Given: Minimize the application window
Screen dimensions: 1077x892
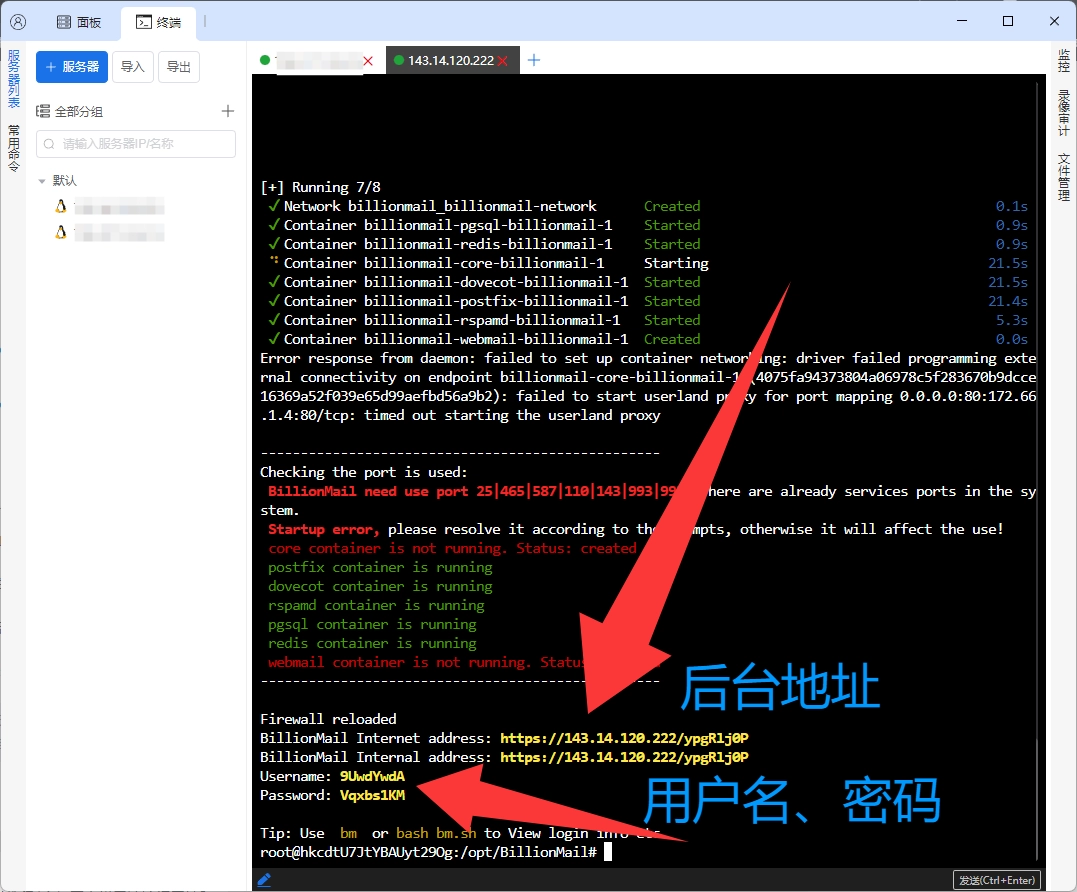Looking at the screenshot, I should pos(962,21).
